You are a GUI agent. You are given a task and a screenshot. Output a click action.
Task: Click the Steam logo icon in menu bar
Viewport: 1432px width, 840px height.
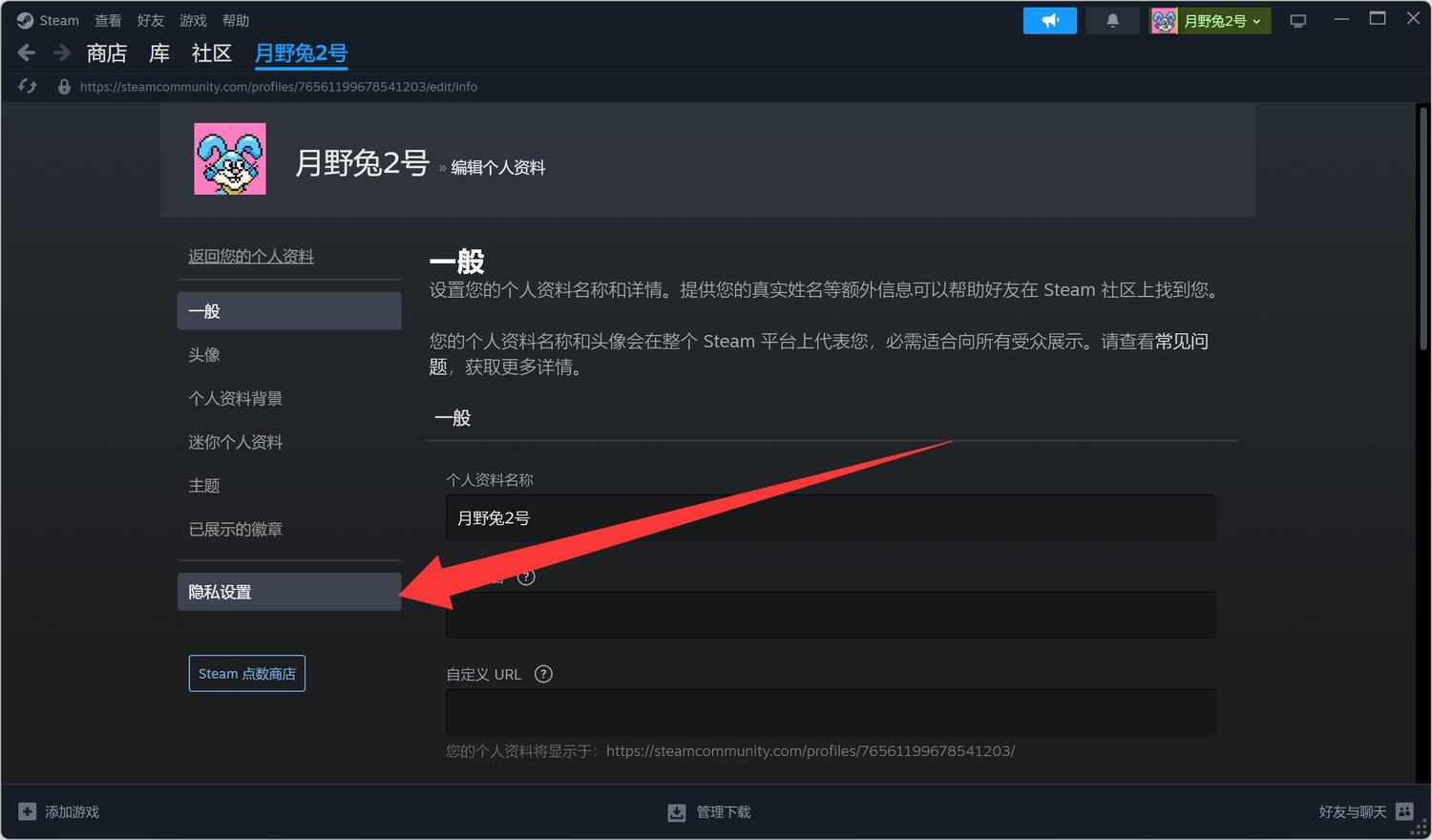tap(25, 20)
